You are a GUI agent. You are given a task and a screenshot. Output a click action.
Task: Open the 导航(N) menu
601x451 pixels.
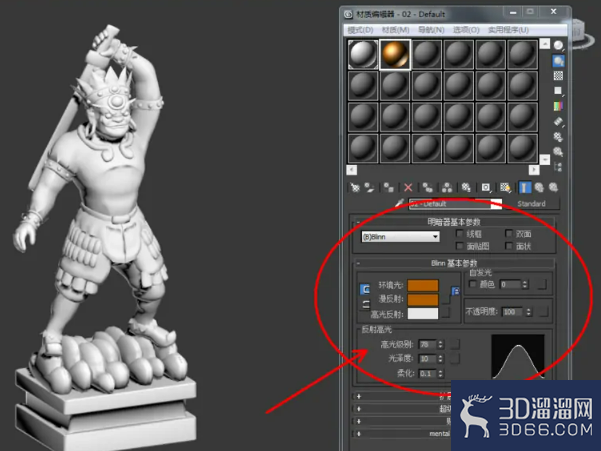tap(431, 30)
